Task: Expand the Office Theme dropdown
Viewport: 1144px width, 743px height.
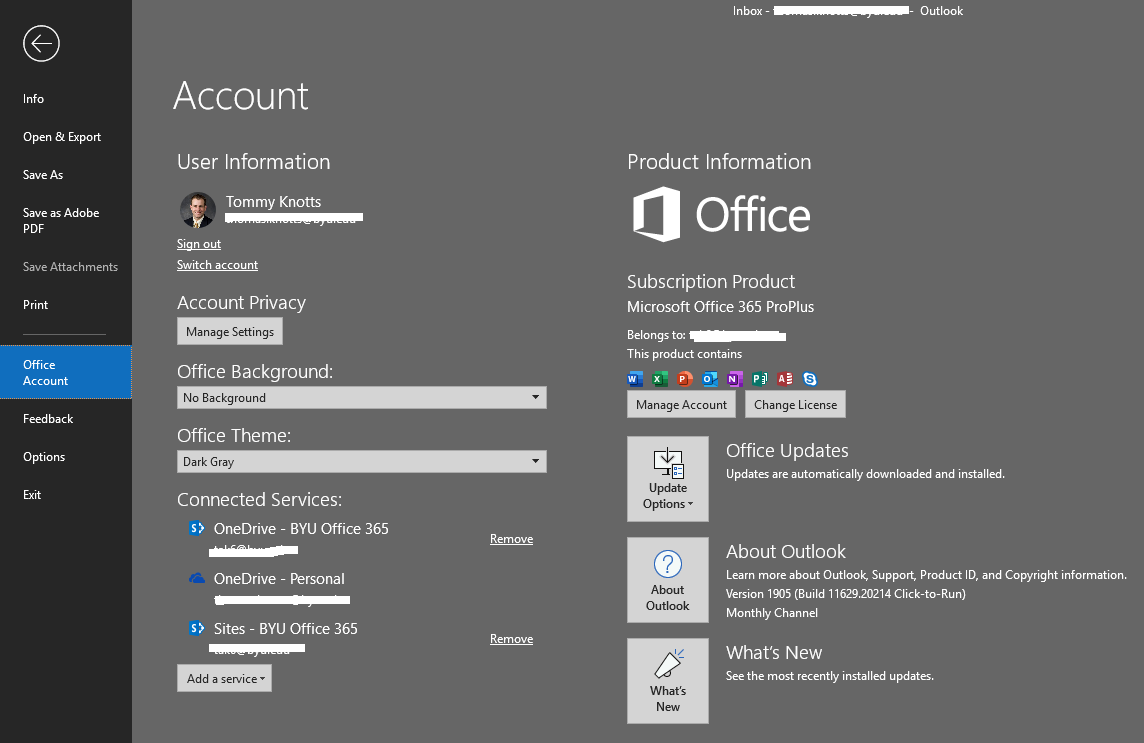Action: tap(361, 461)
